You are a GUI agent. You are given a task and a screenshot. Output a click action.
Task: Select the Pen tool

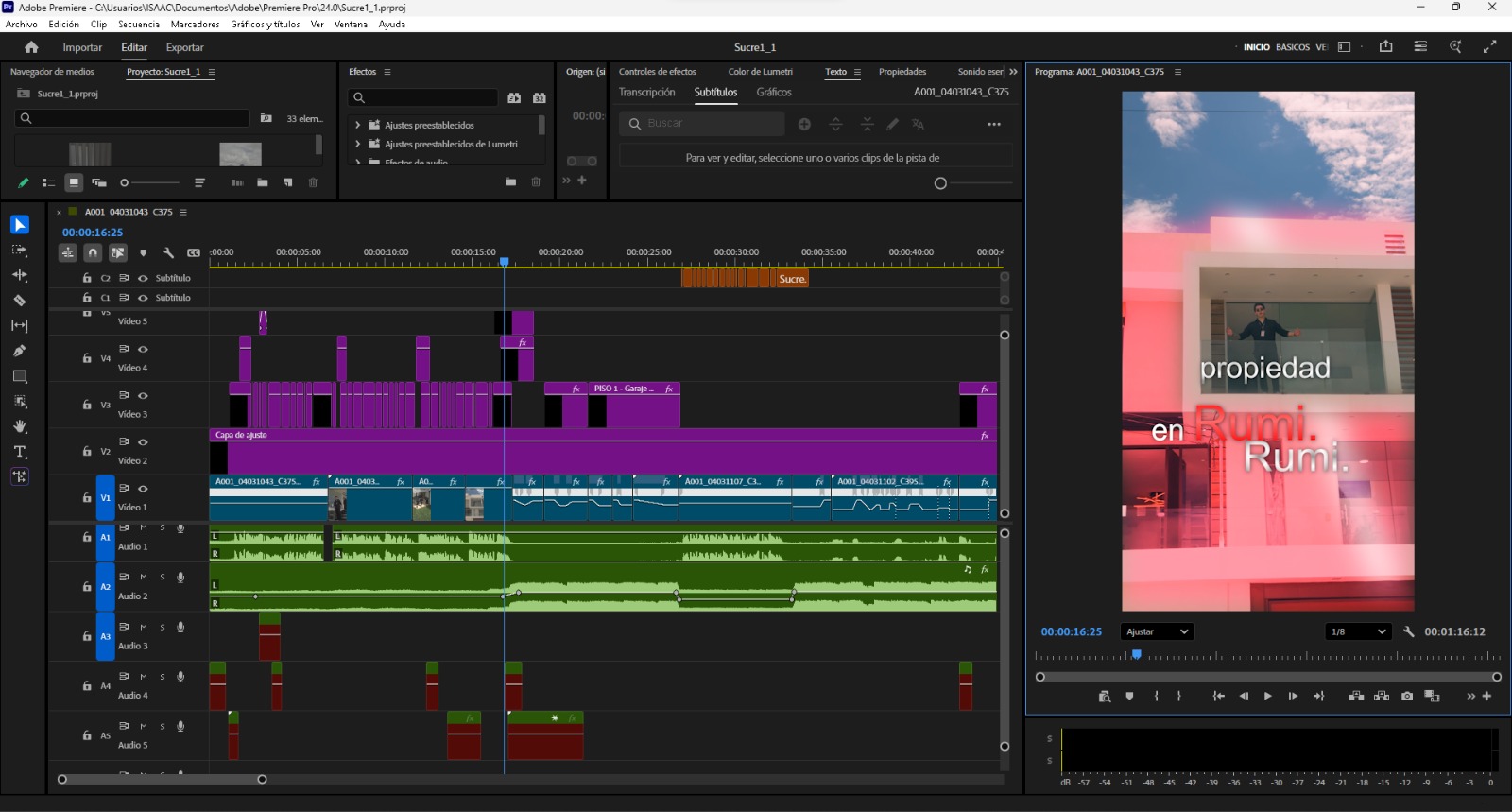[x=19, y=351]
